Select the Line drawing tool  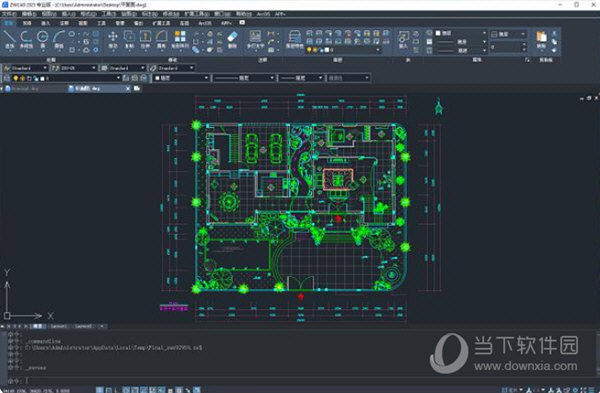pyautogui.click(x=10, y=40)
